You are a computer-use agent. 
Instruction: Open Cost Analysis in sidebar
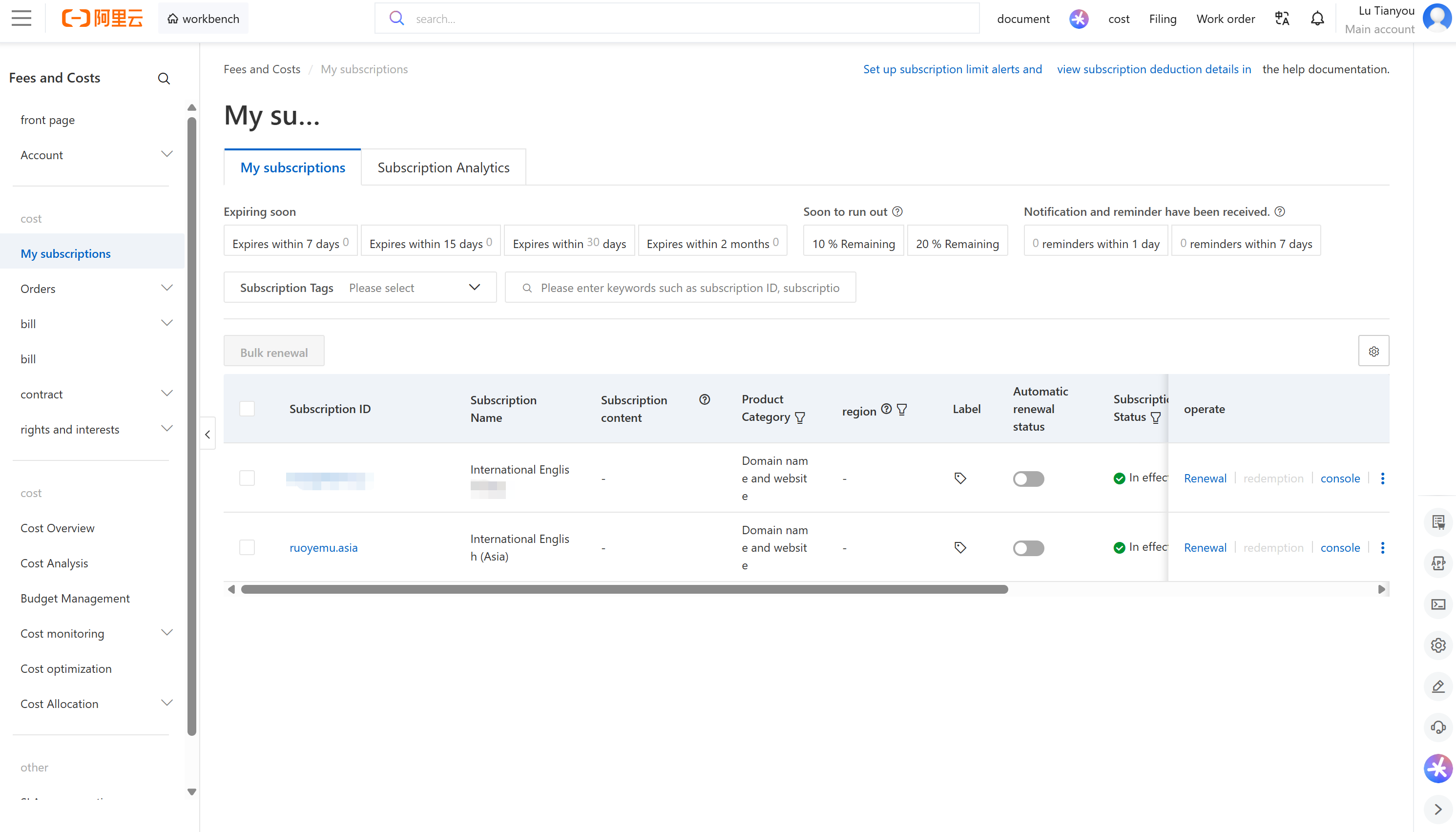pyautogui.click(x=54, y=563)
